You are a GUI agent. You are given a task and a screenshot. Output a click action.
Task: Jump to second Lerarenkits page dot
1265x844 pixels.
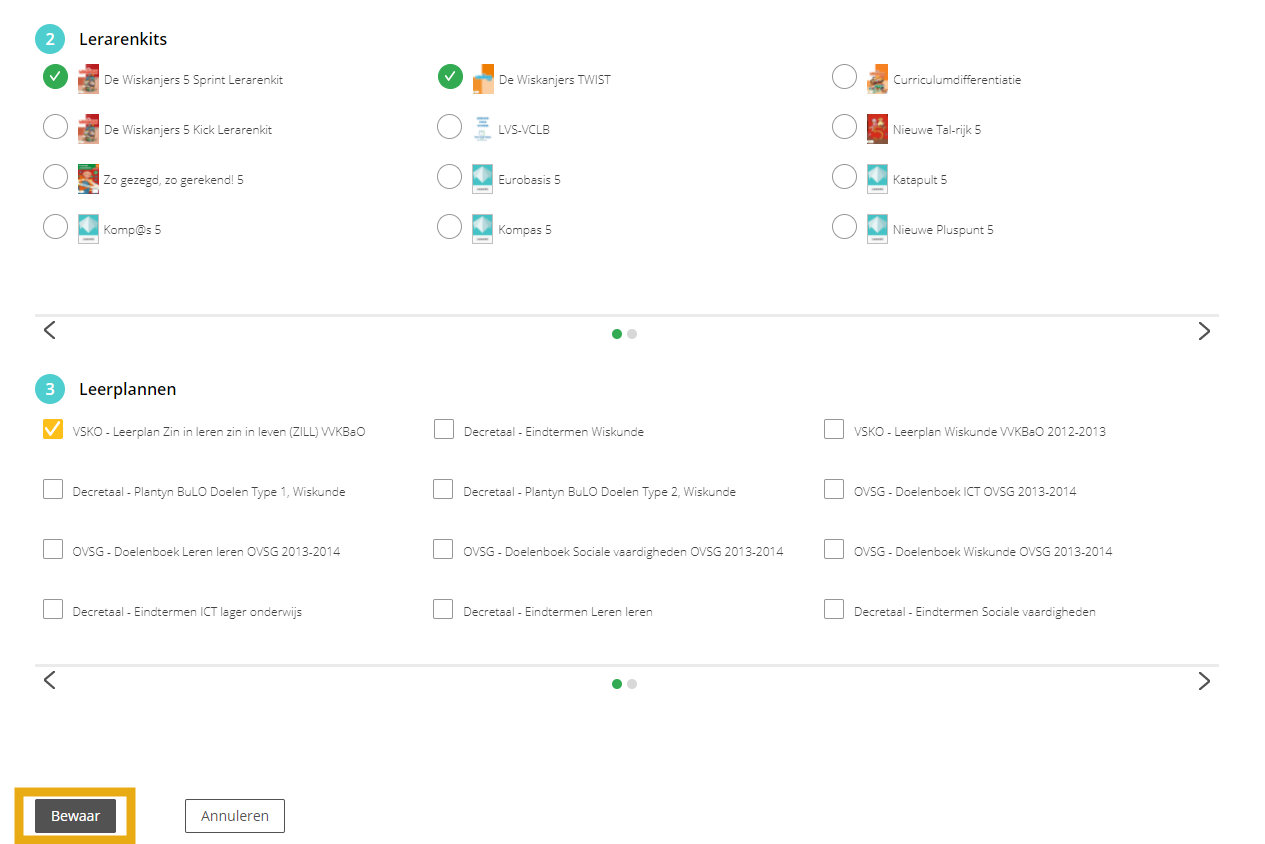pyautogui.click(x=632, y=334)
